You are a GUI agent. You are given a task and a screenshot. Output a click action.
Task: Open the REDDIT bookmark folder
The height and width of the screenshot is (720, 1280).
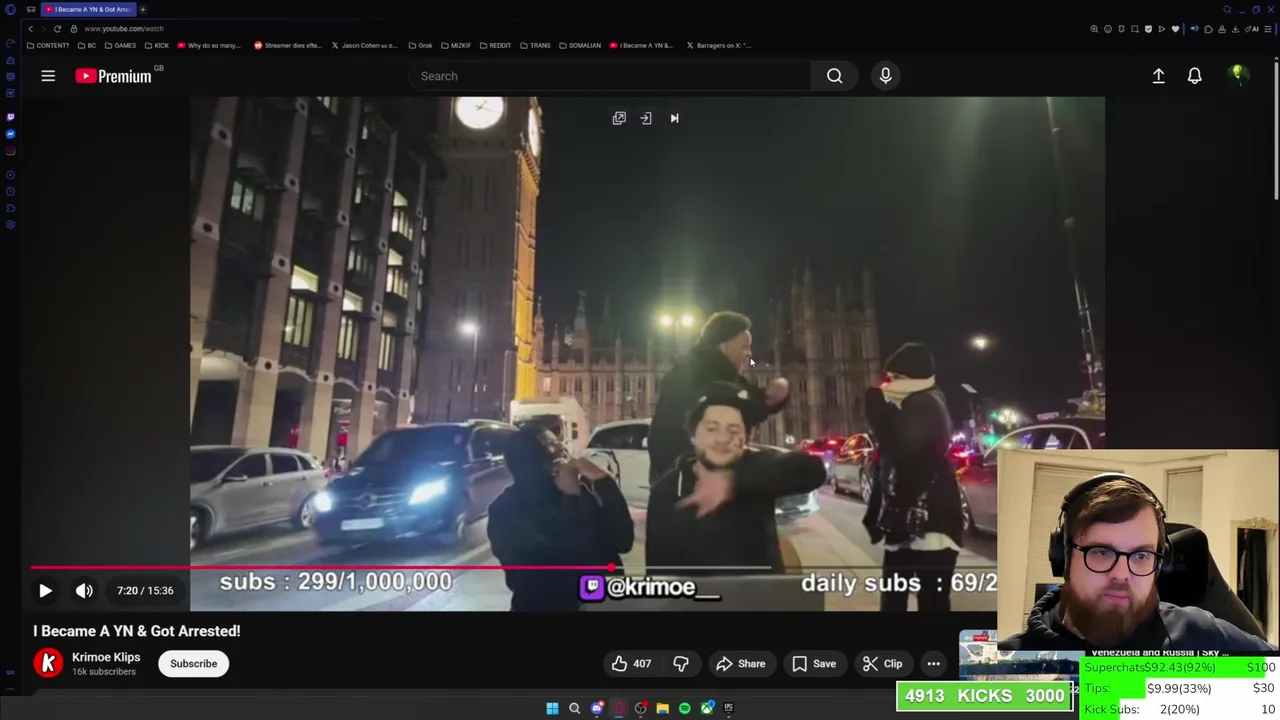point(495,45)
